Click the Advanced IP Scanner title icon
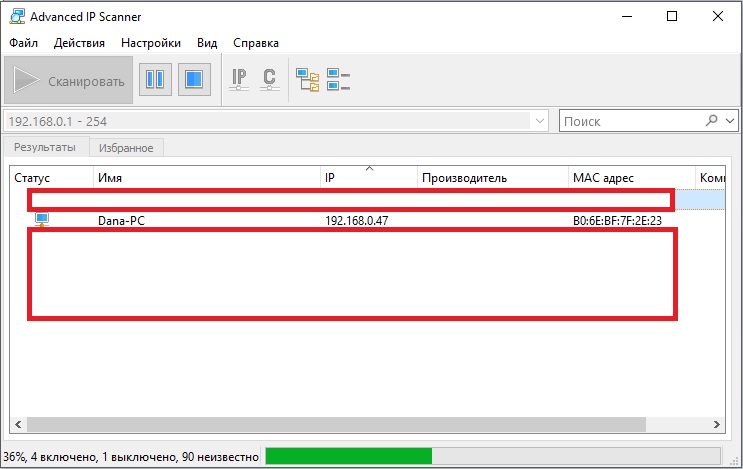The height and width of the screenshot is (469, 743). (x=17, y=17)
